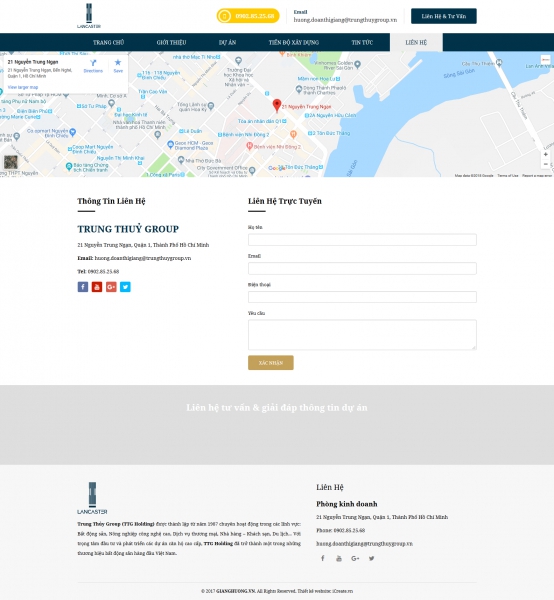
Task: Click the contact info email address link
Action: point(143,258)
